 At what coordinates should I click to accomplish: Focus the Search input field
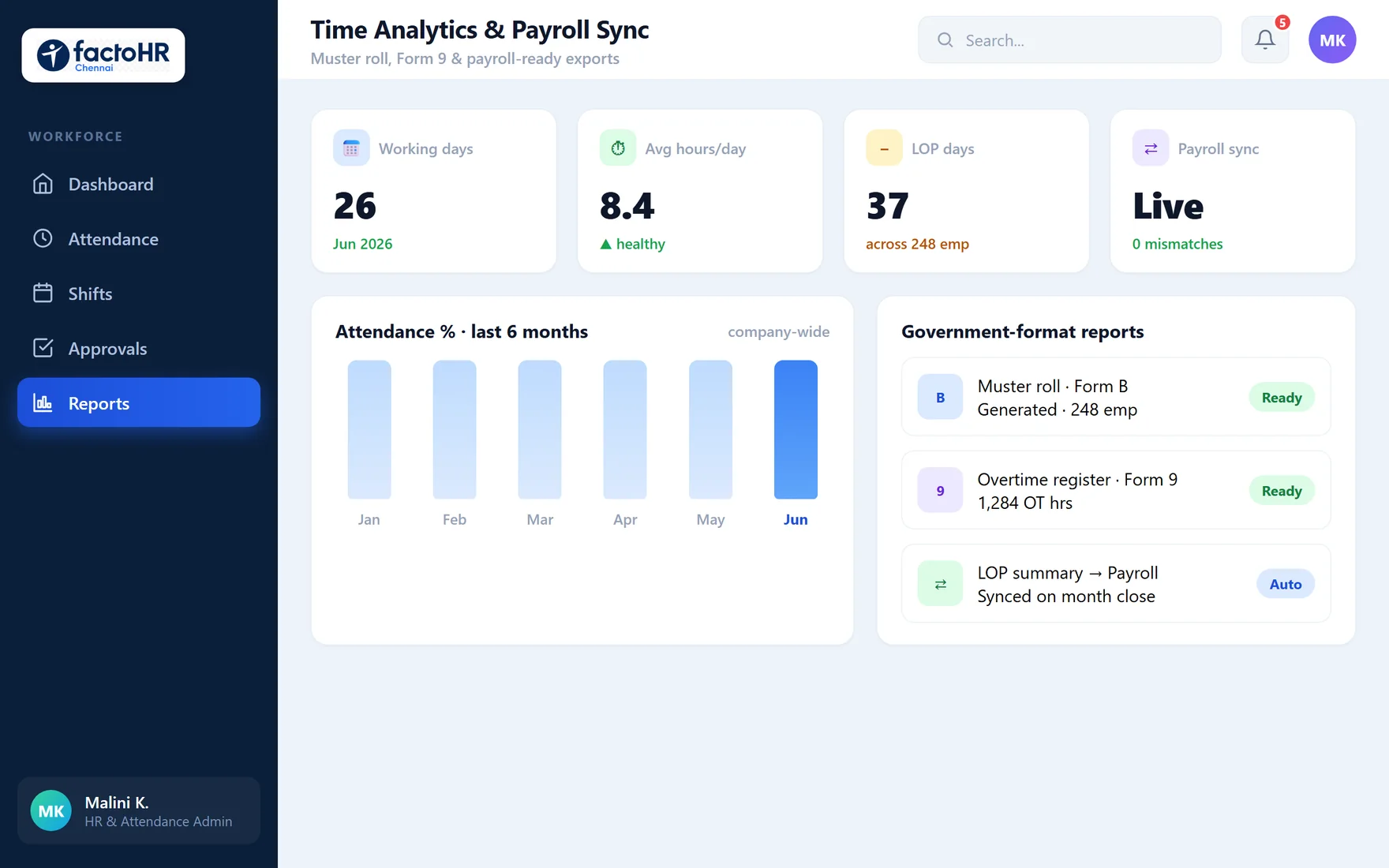coord(1069,39)
